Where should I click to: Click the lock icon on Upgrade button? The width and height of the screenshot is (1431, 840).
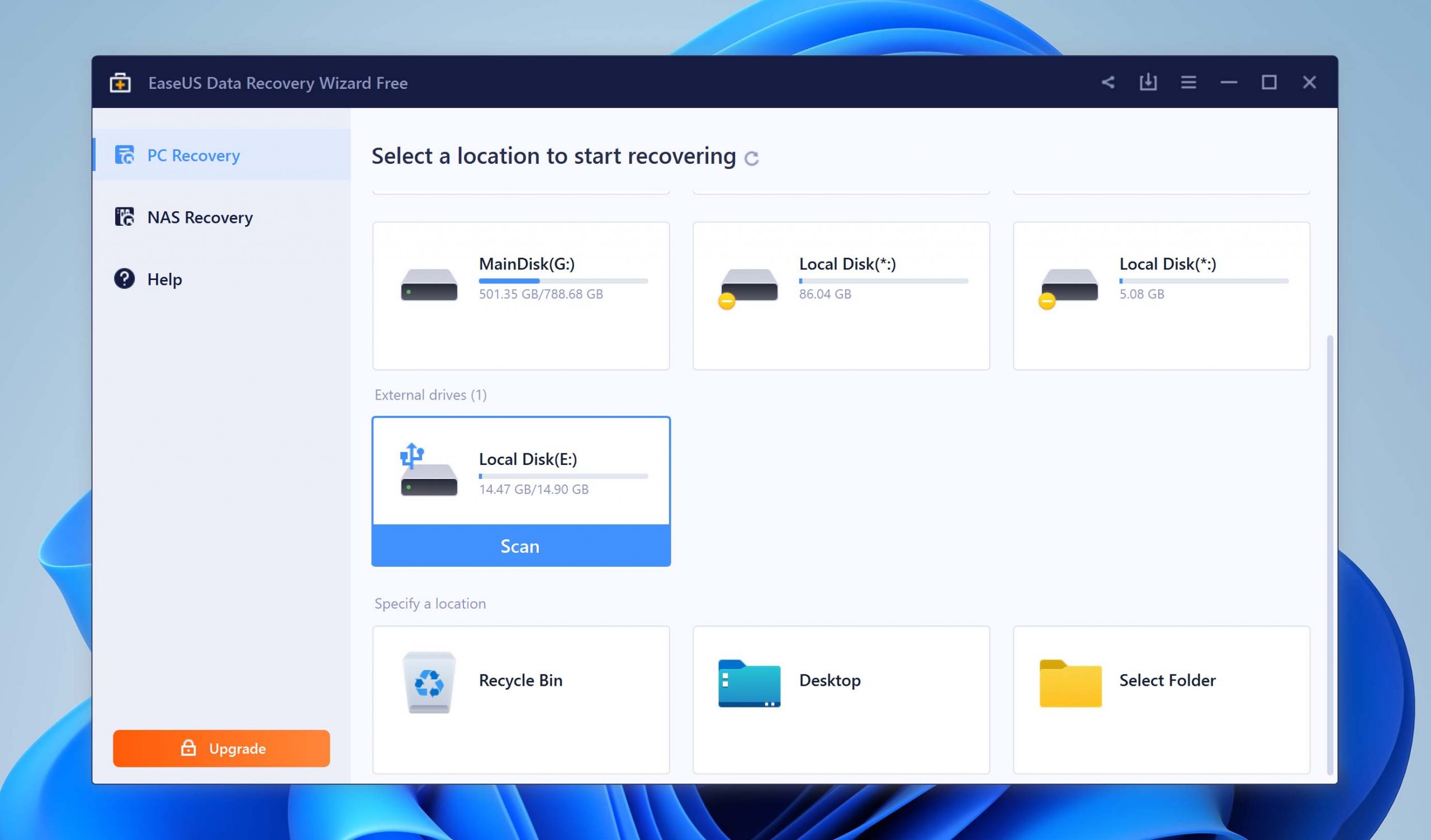(x=188, y=748)
